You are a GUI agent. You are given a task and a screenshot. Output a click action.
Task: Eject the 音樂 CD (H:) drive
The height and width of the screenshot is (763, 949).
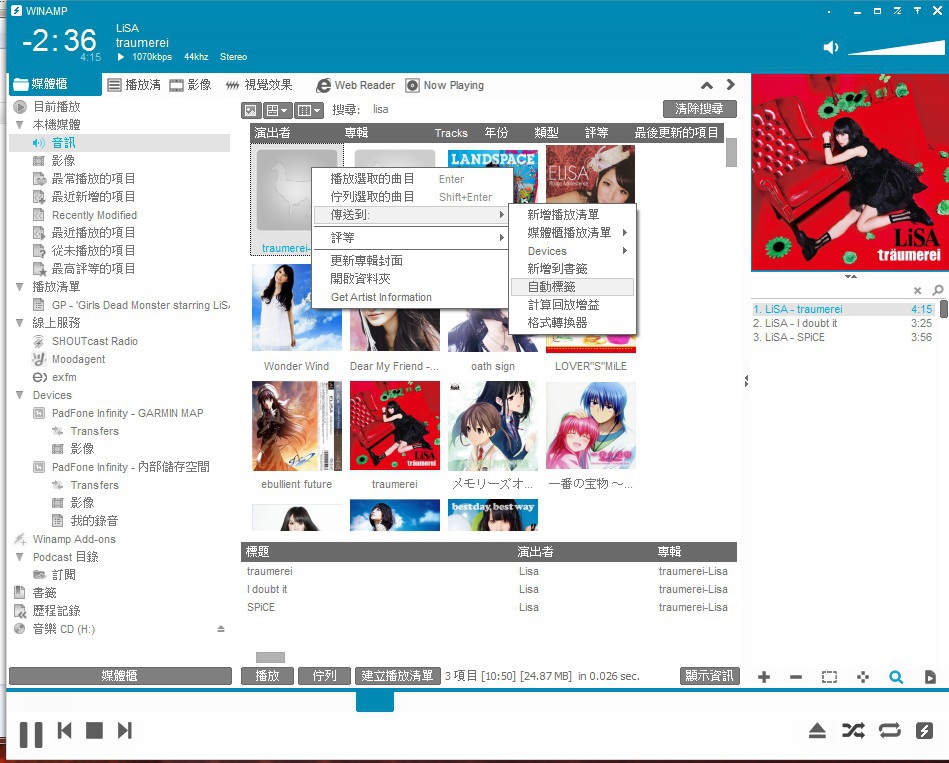221,629
